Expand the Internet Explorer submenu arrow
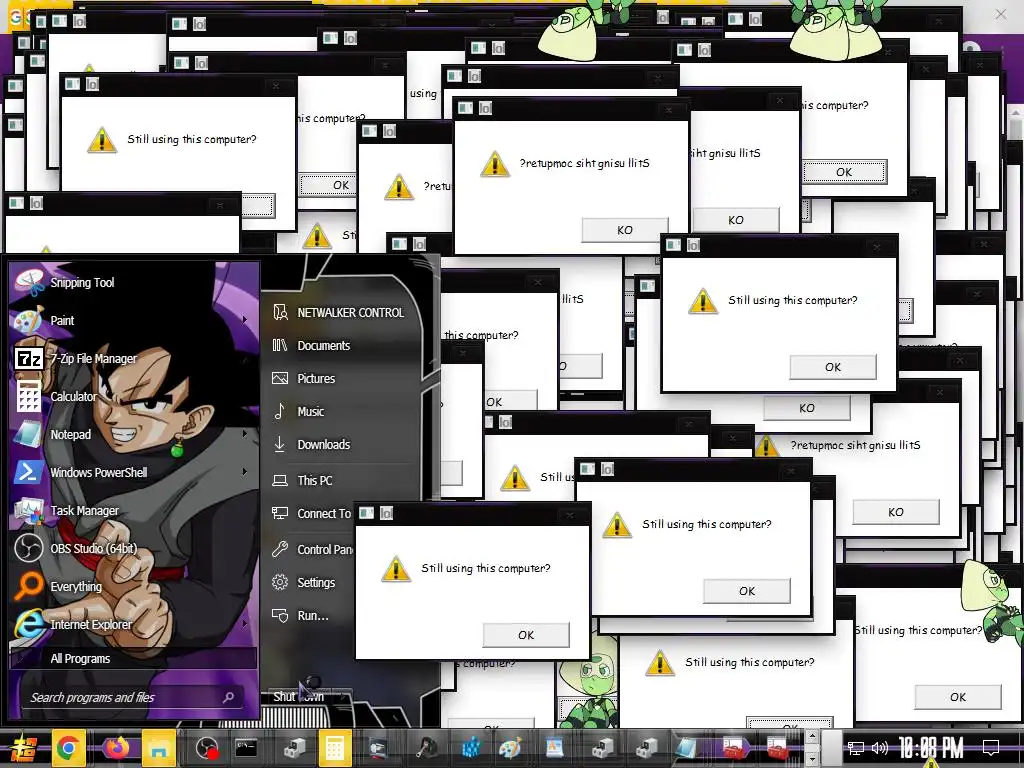1024x768 pixels. tap(245, 624)
